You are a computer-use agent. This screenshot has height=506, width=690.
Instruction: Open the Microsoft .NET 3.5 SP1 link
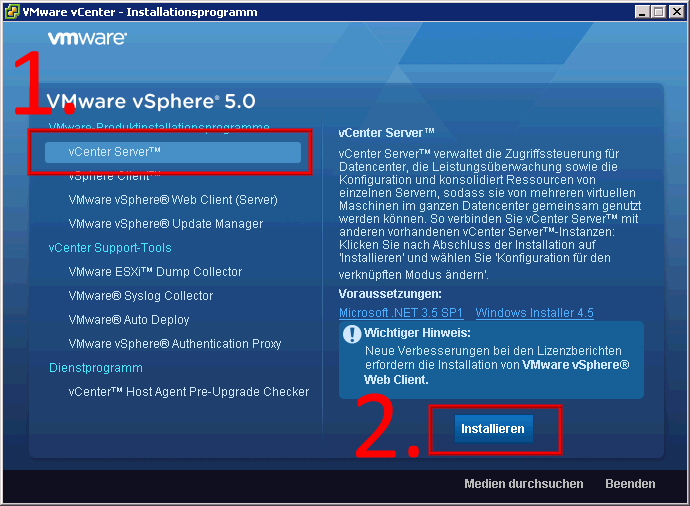click(x=401, y=313)
